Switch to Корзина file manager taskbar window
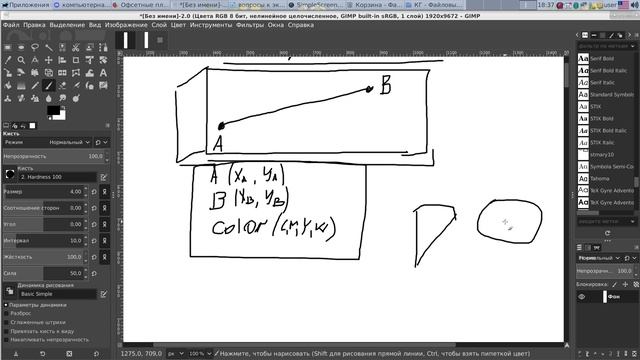 pos(374,5)
